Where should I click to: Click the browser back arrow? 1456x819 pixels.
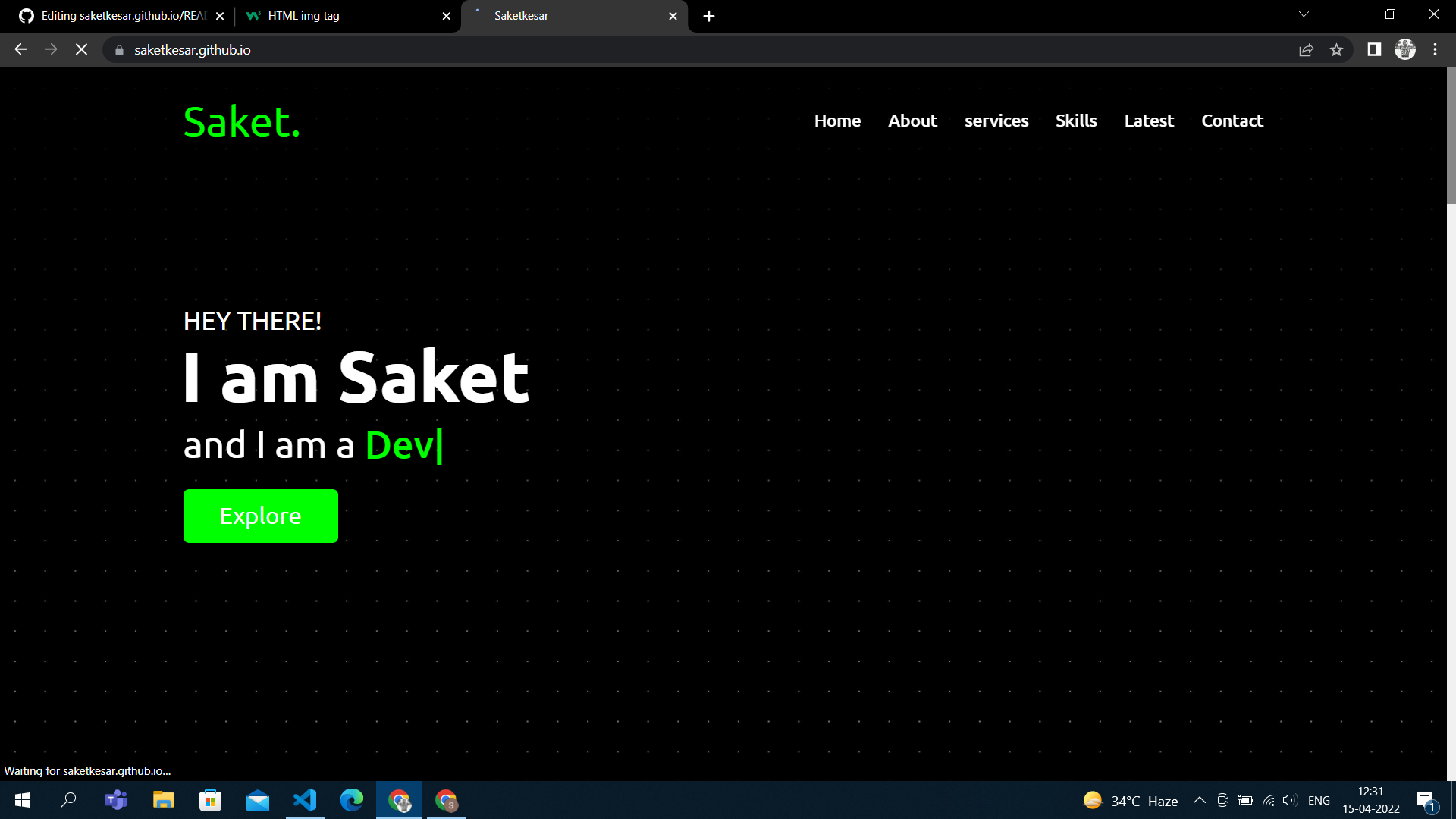tap(20, 49)
